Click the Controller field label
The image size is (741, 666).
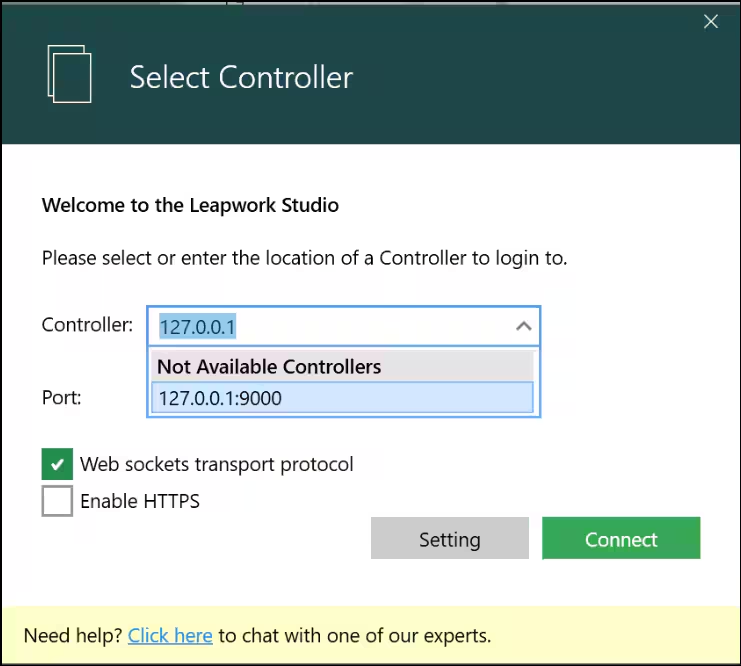(x=87, y=325)
